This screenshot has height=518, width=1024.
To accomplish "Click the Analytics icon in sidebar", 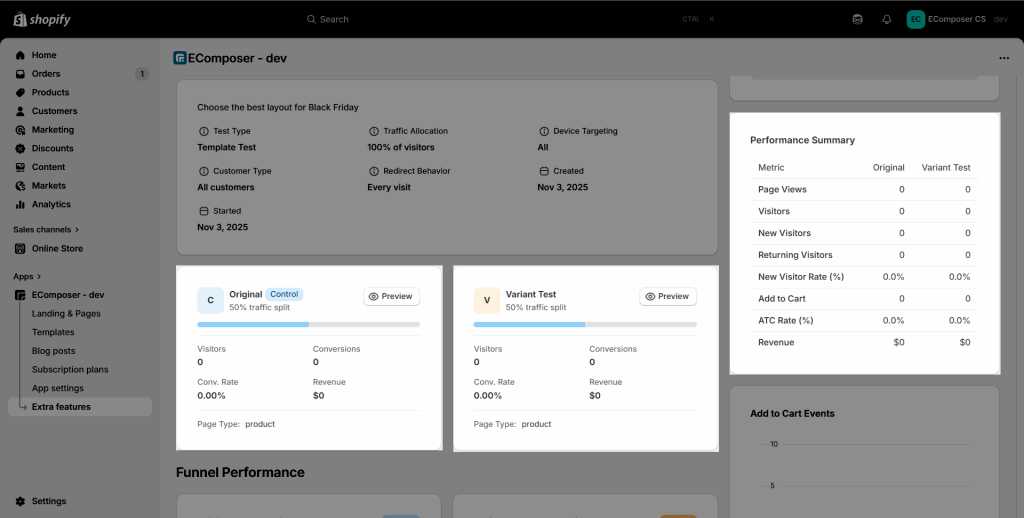I will [21, 204].
